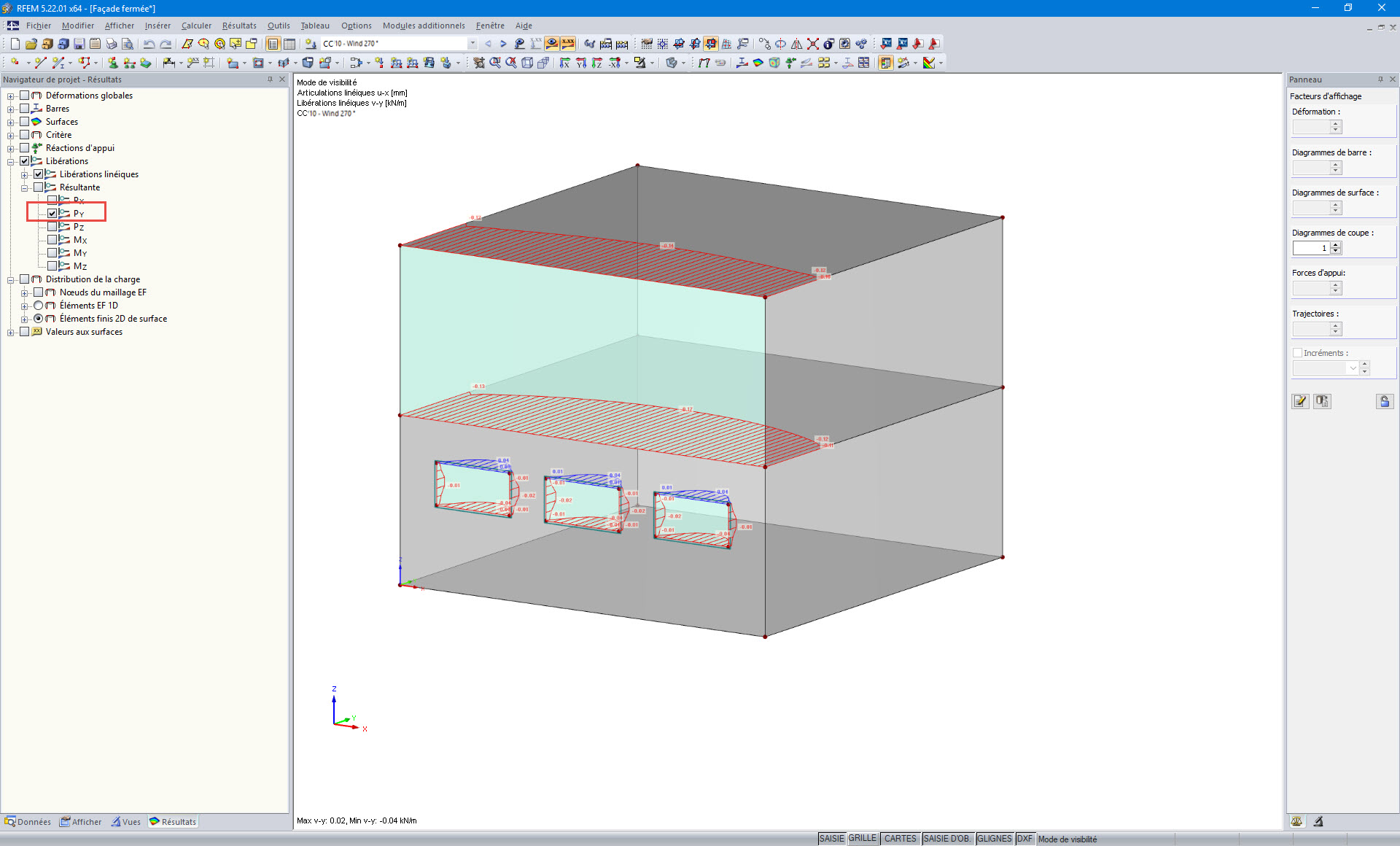Toggle the show results eye icon
The width and height of the screenshot is (1400, 846).
click(552, 44)
